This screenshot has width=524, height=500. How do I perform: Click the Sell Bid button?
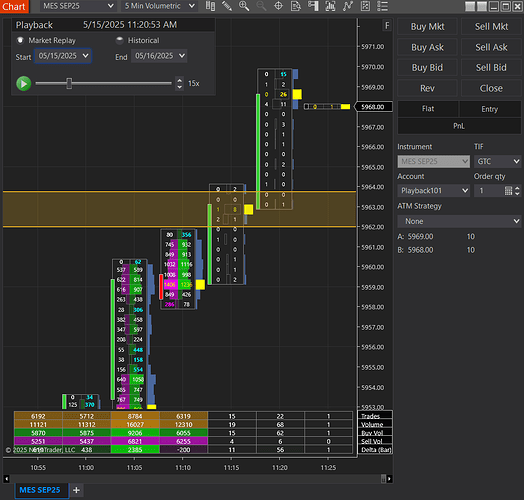tap(491, 68)
